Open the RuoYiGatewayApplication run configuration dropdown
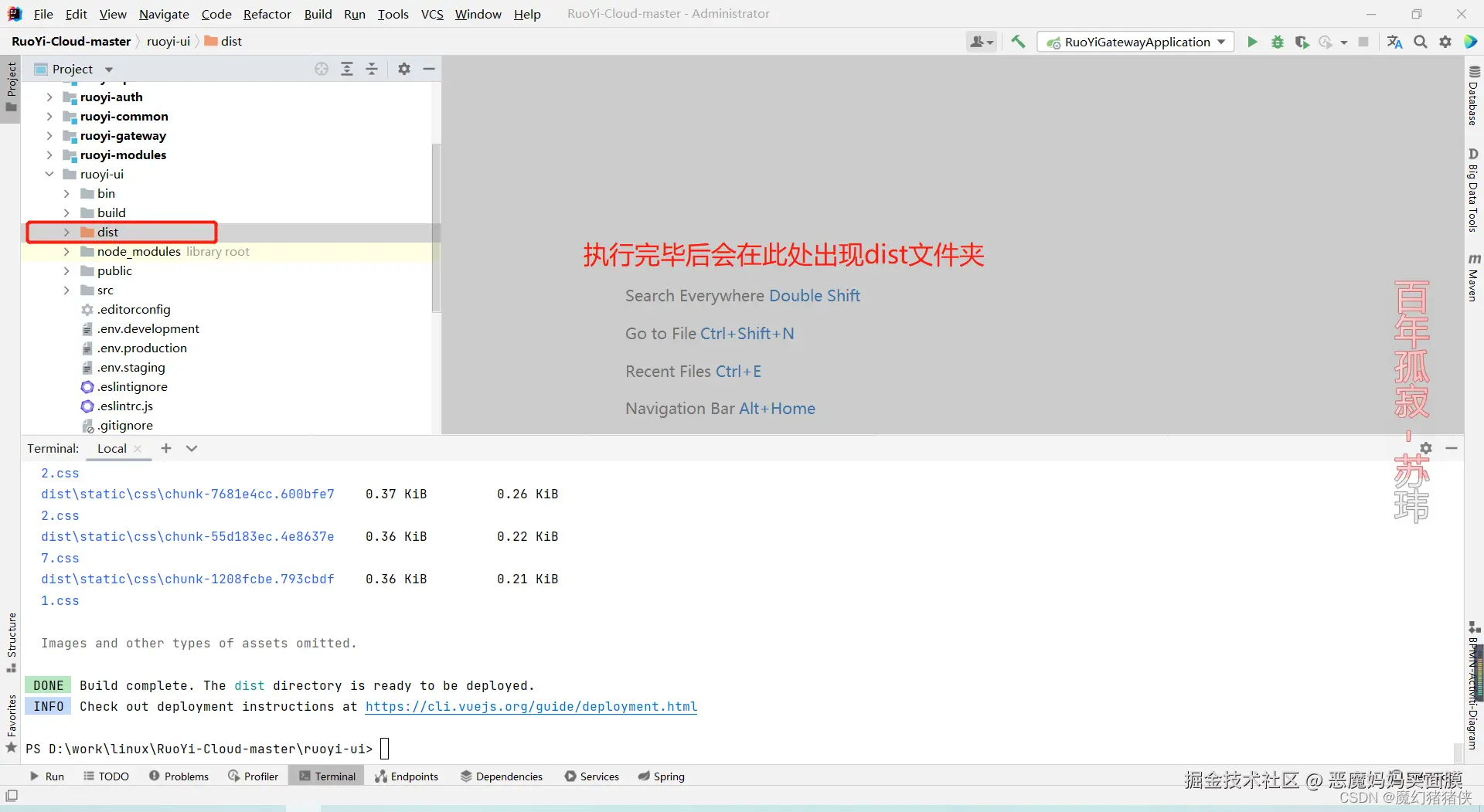The width and height of the screenshot is (1484, 812). click(1135, 42)
